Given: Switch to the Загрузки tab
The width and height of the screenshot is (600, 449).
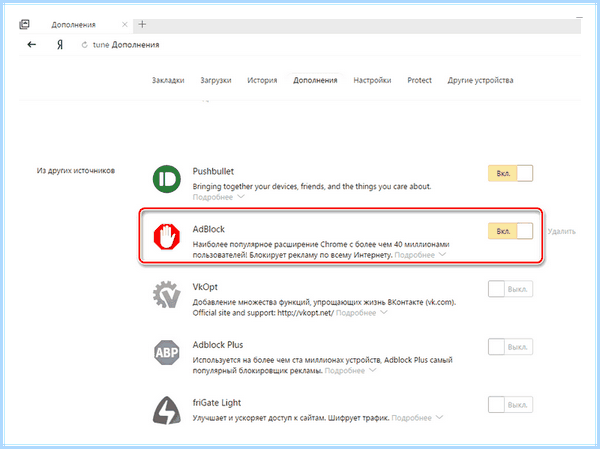Looking at the screenshot, I should (216, 80).
